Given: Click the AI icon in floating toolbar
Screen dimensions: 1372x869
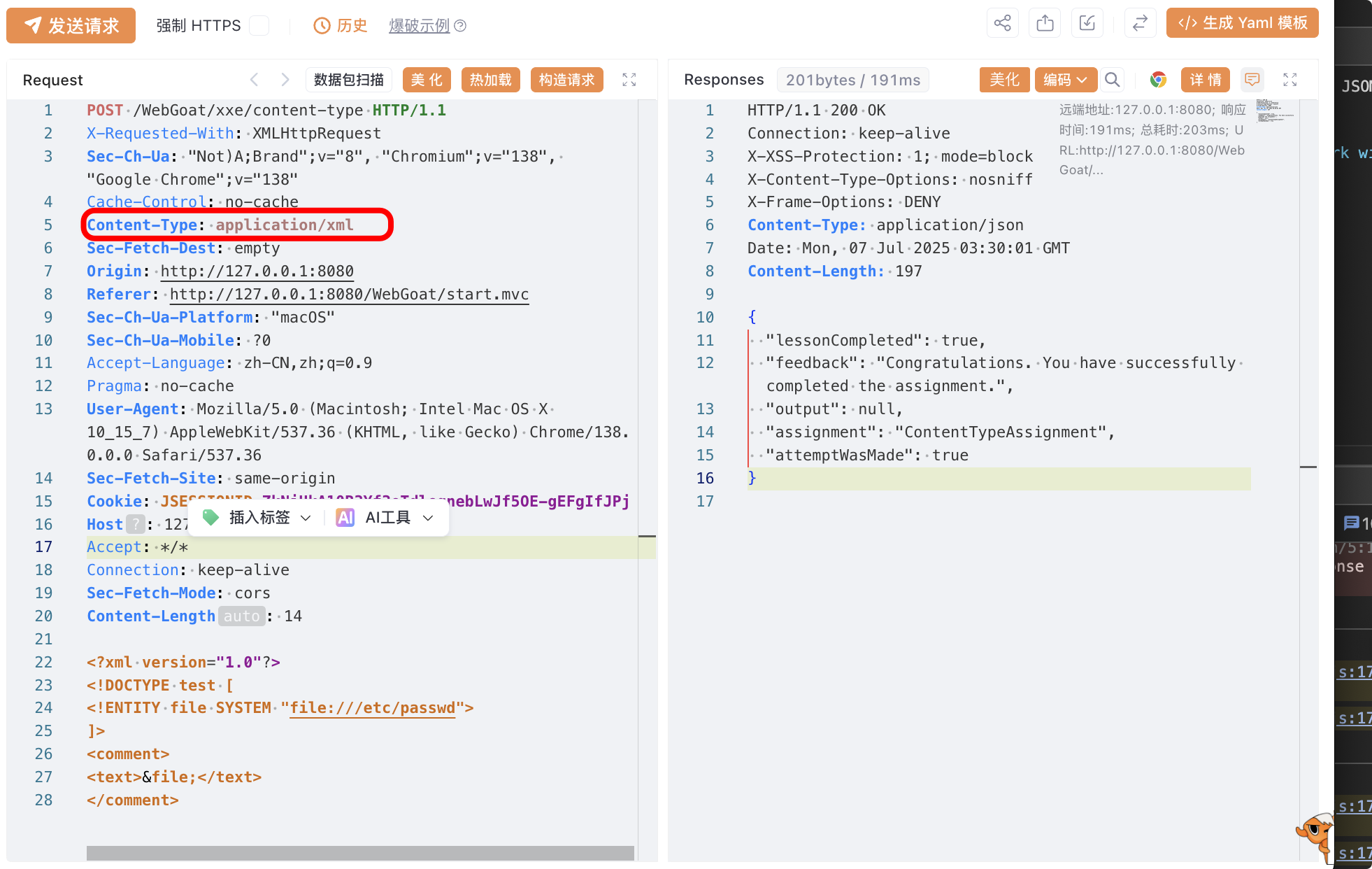Looking at the screenshot, I should (345, 518).
